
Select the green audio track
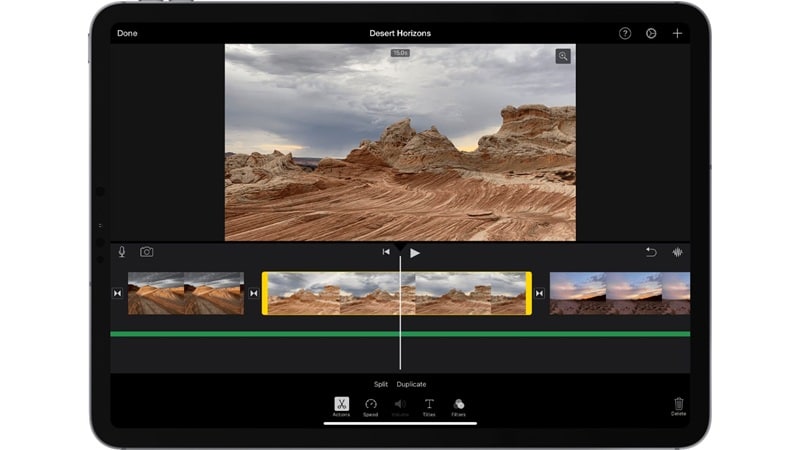[400, 334]
